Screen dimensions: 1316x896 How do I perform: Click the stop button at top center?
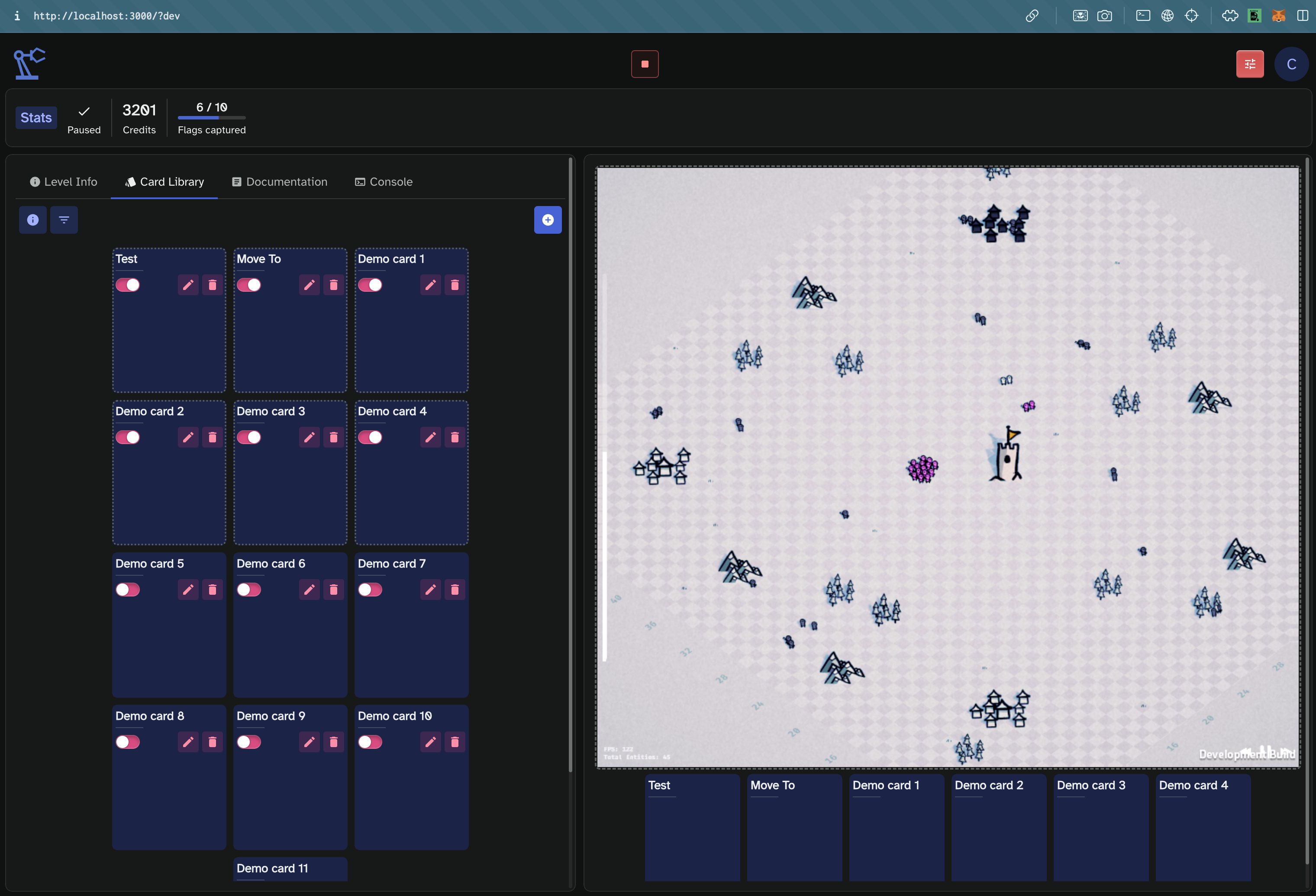(645, 64)
